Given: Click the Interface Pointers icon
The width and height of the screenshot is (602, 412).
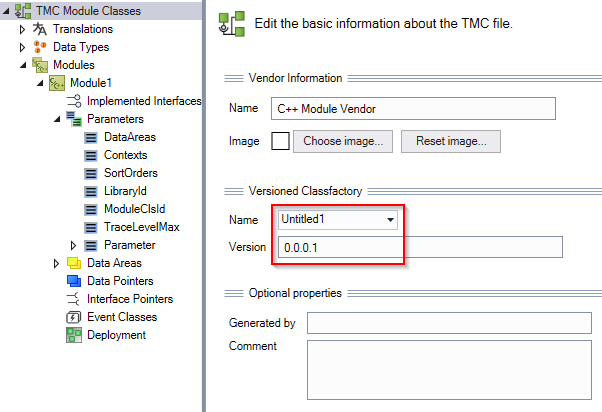Looking at the screenshot, I should tap(73, 299).
